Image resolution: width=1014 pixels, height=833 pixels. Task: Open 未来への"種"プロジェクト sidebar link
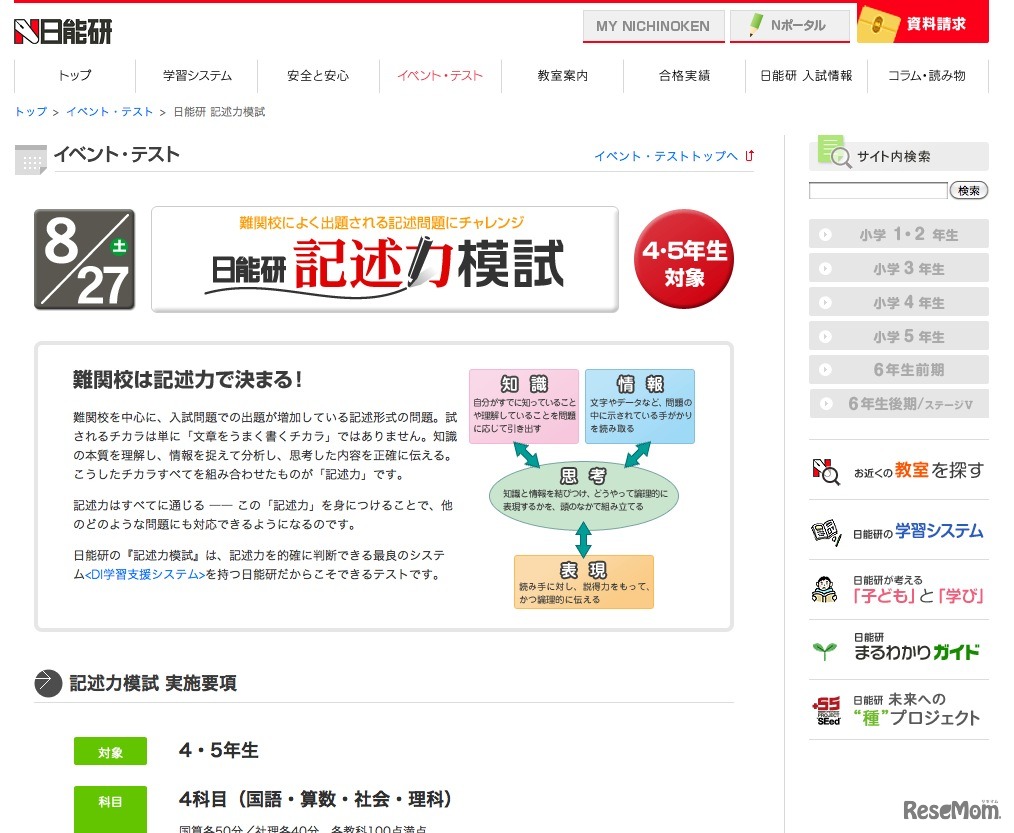[x=917, y=709]
